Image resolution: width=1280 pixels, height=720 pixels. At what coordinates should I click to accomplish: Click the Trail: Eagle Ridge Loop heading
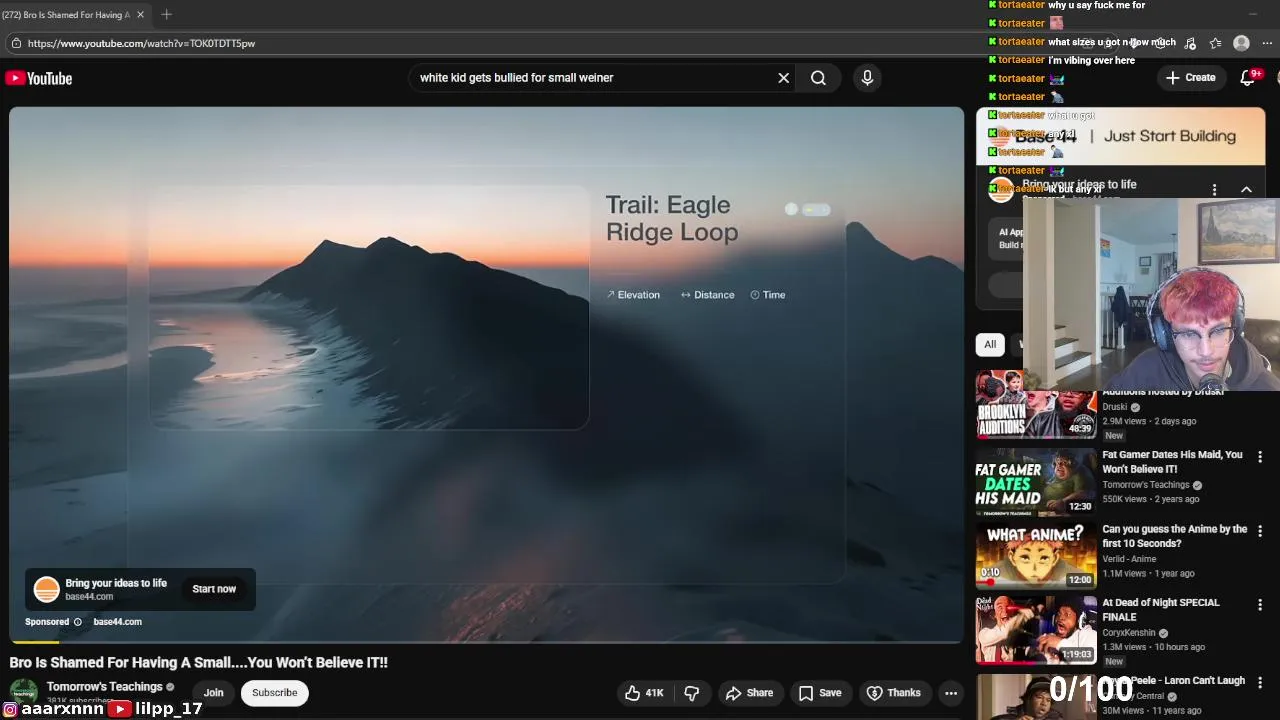click(x=672, y=219)
